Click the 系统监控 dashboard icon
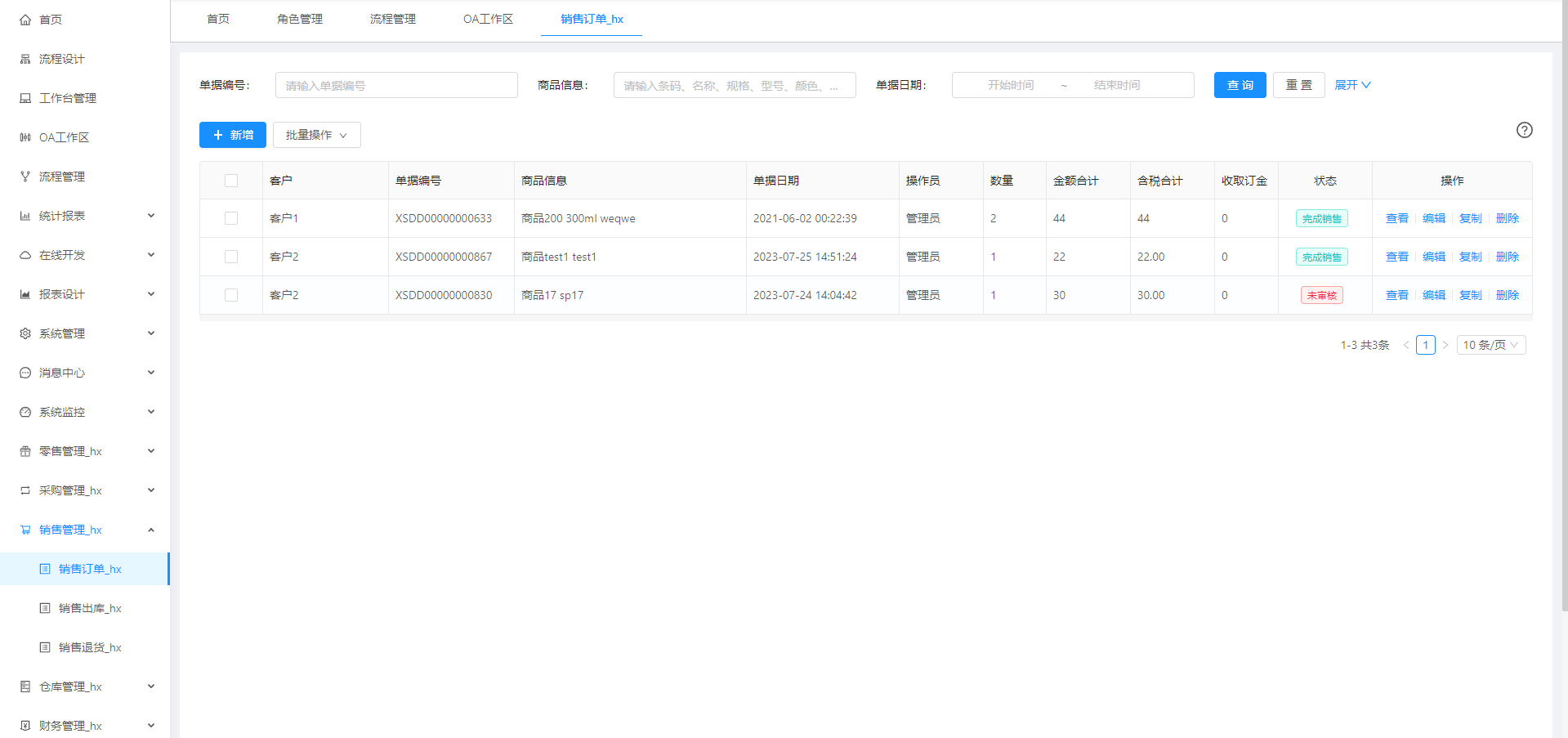Image resolution: width=1568 pixels, height=738 pixels. pos(25,412)
